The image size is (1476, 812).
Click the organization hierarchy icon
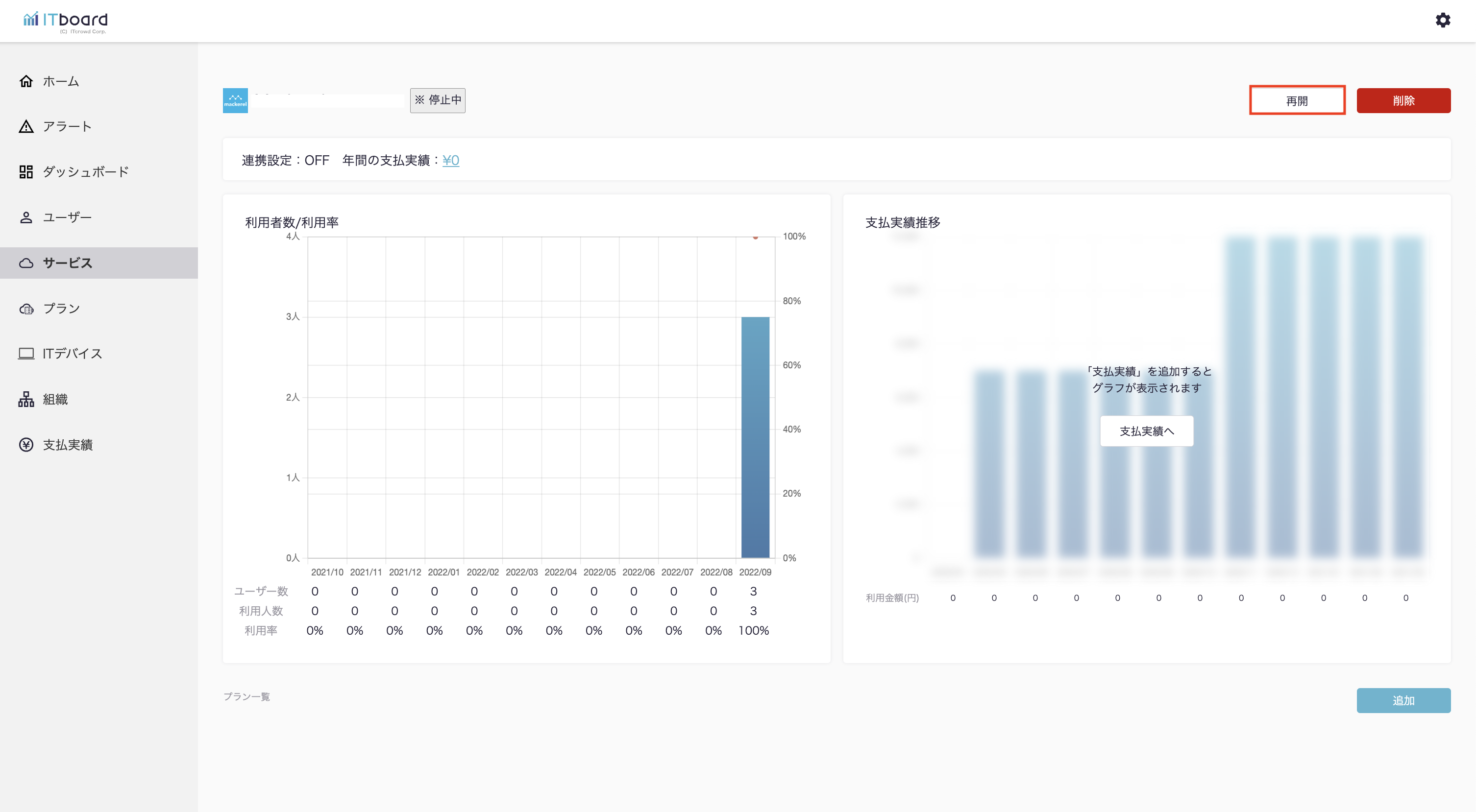pyautogui.click(x=26, y=399)
